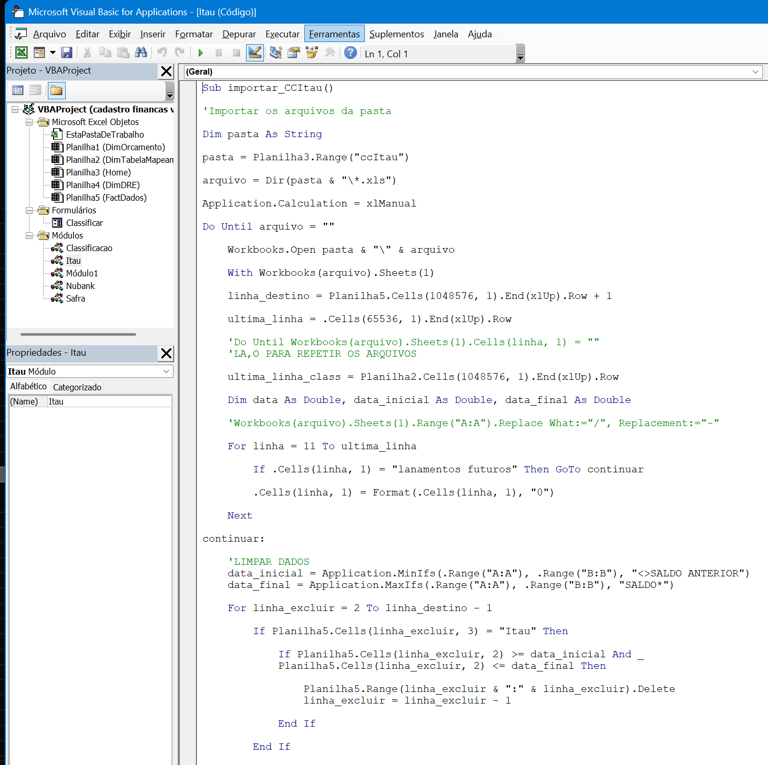Click the blue Help question mark icon
Image resolution: width=768 pixels, height=765 pixels.
click(x=350, y=53)
